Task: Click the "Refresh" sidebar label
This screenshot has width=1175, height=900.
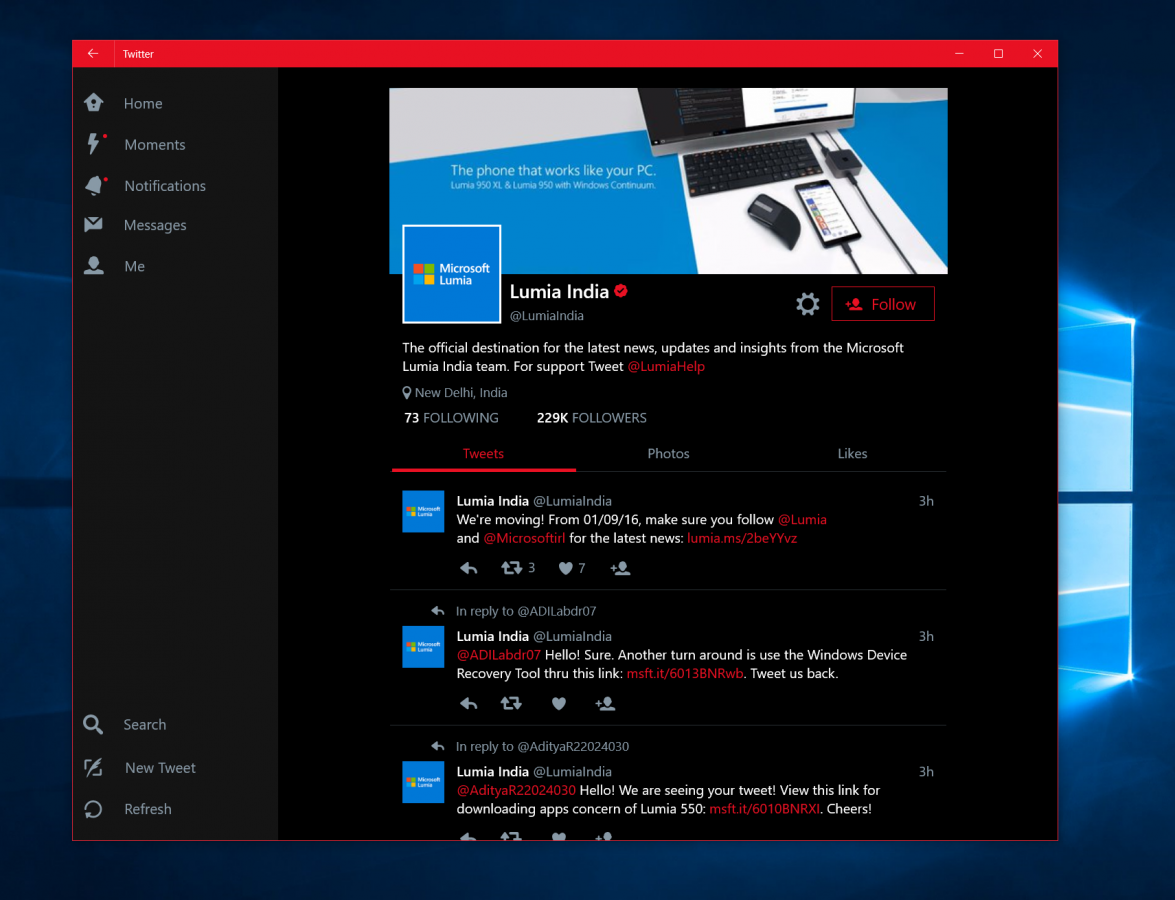Action: click(x=148, y=809)
